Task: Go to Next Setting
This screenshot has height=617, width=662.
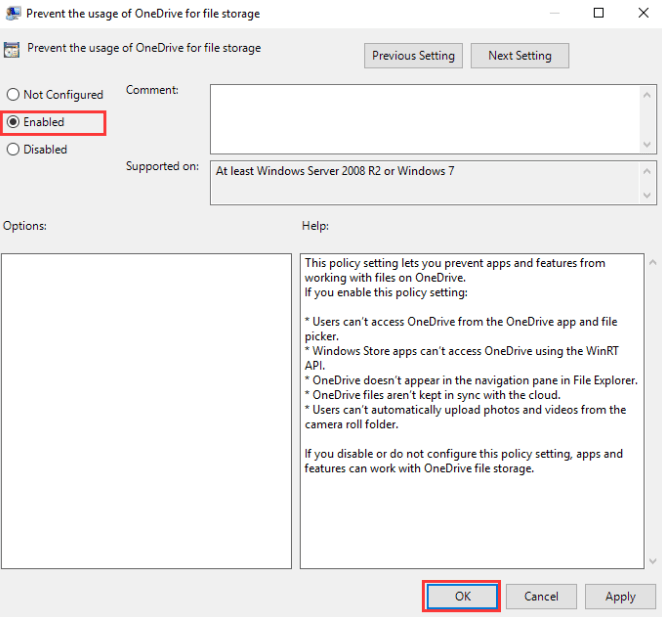Action: pos(520,56)
